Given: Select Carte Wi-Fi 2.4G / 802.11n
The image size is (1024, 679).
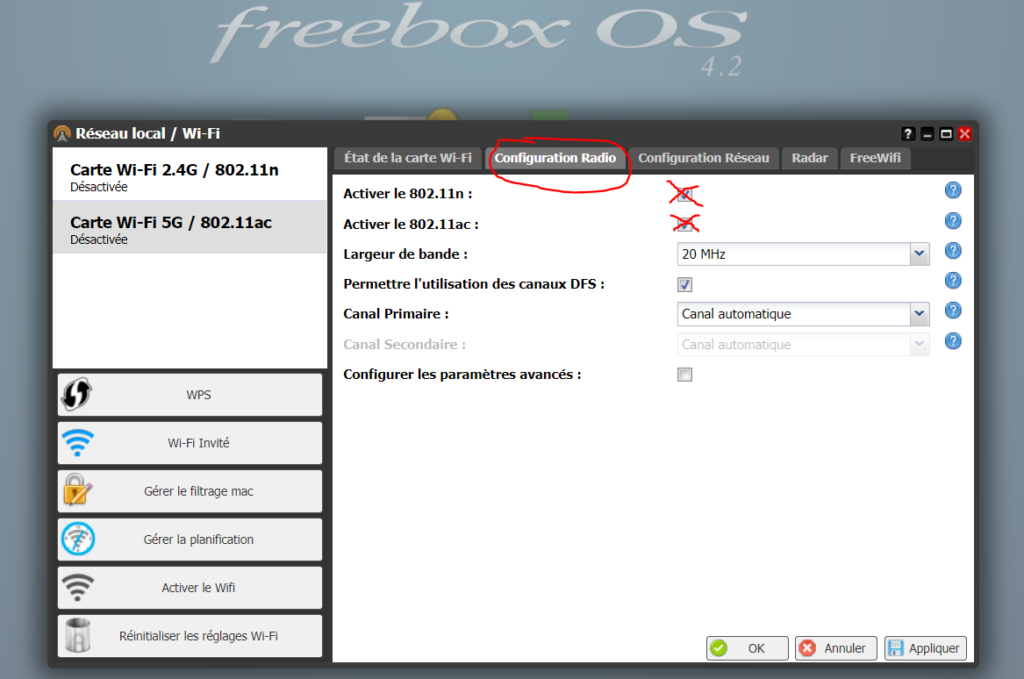Looking at the screenshot, I should click(x=189, y=174).
